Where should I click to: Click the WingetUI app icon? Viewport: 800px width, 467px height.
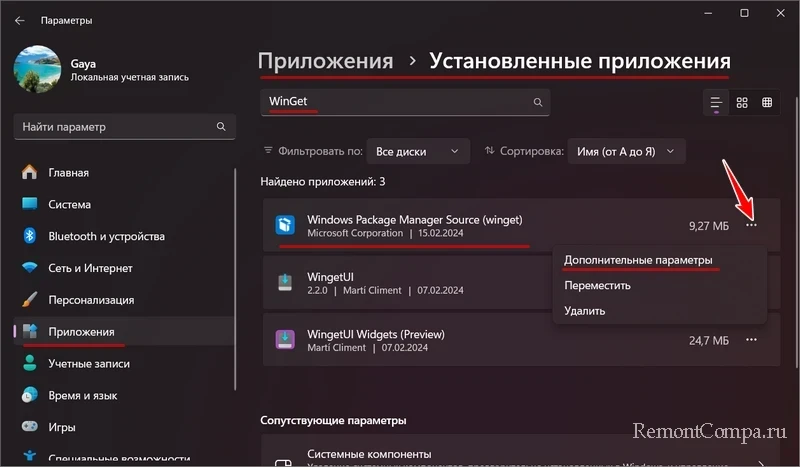(x=285, y=282)
